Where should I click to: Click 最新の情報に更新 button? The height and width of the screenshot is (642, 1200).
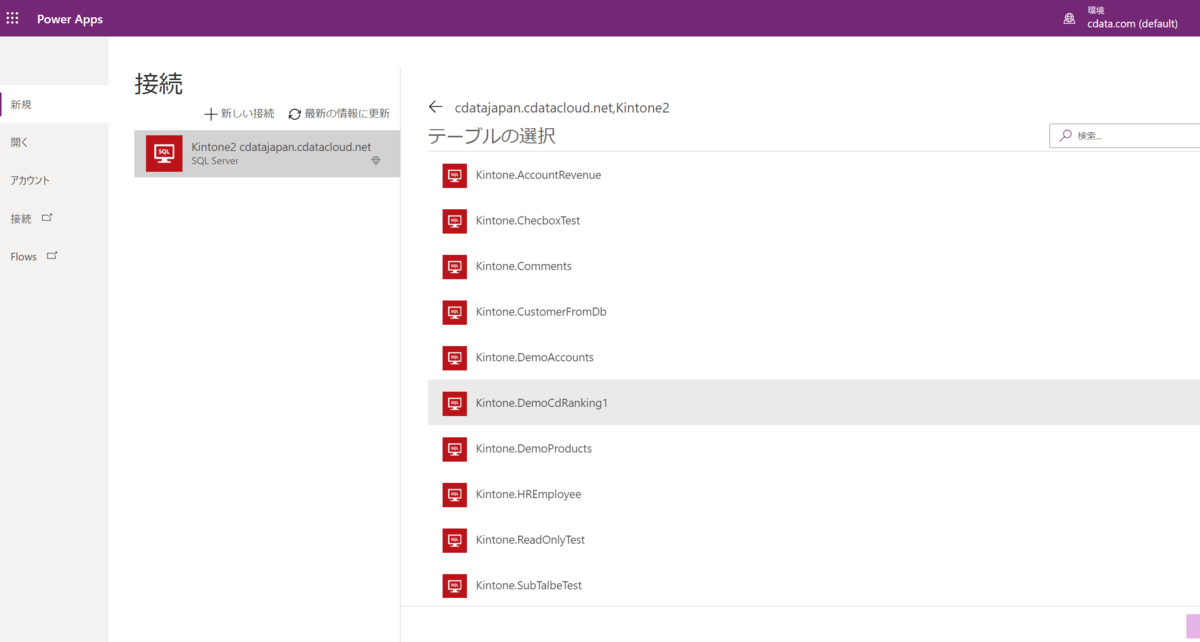pyautogui.click(x=339, y=114)
